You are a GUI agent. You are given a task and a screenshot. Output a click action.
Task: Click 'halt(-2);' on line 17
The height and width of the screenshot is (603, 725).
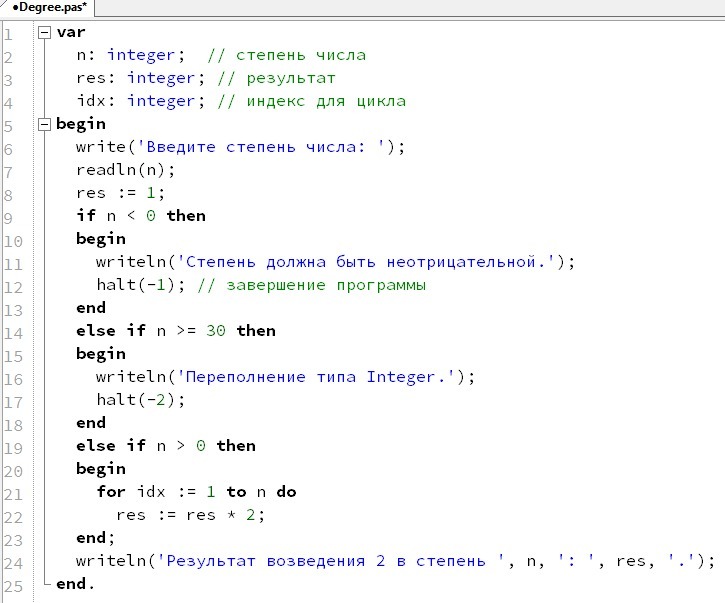coord(141,400)
